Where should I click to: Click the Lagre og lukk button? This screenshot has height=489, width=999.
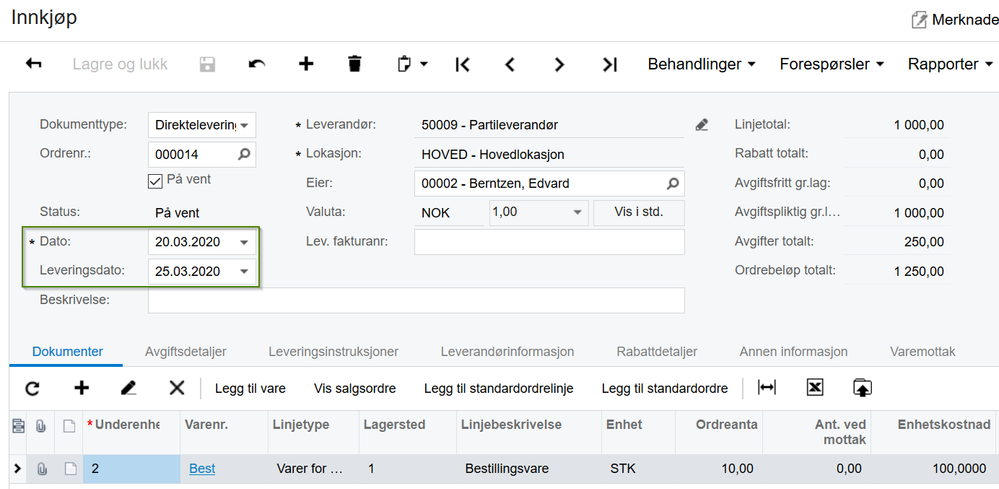[x=120, y=64]
